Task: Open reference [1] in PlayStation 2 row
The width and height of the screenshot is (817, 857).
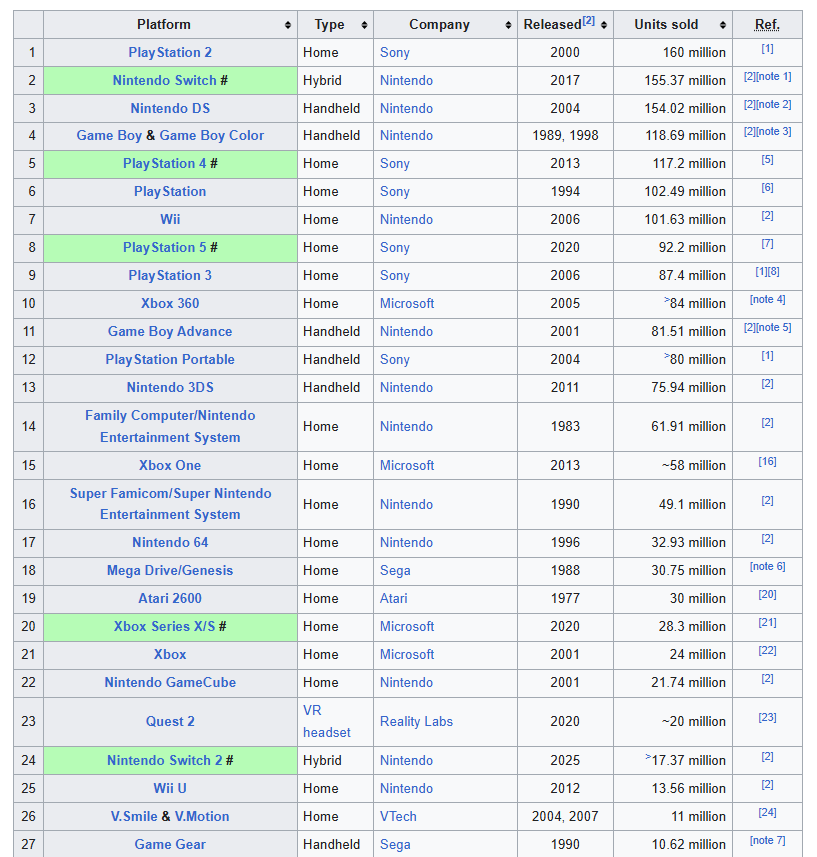Action: (x=767, y=49)
